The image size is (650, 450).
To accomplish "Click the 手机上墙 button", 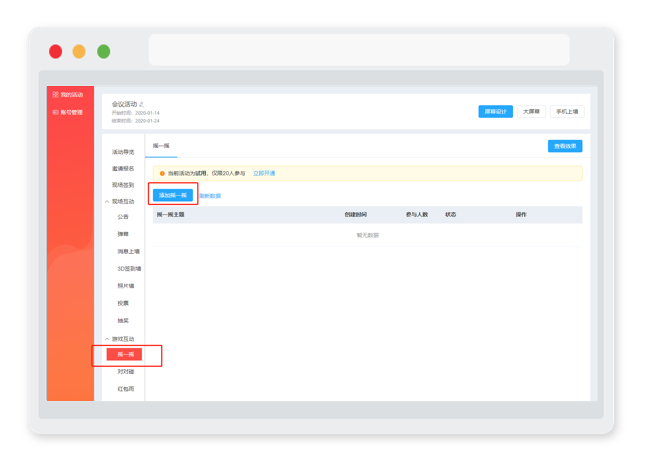I will click(567, 111).
